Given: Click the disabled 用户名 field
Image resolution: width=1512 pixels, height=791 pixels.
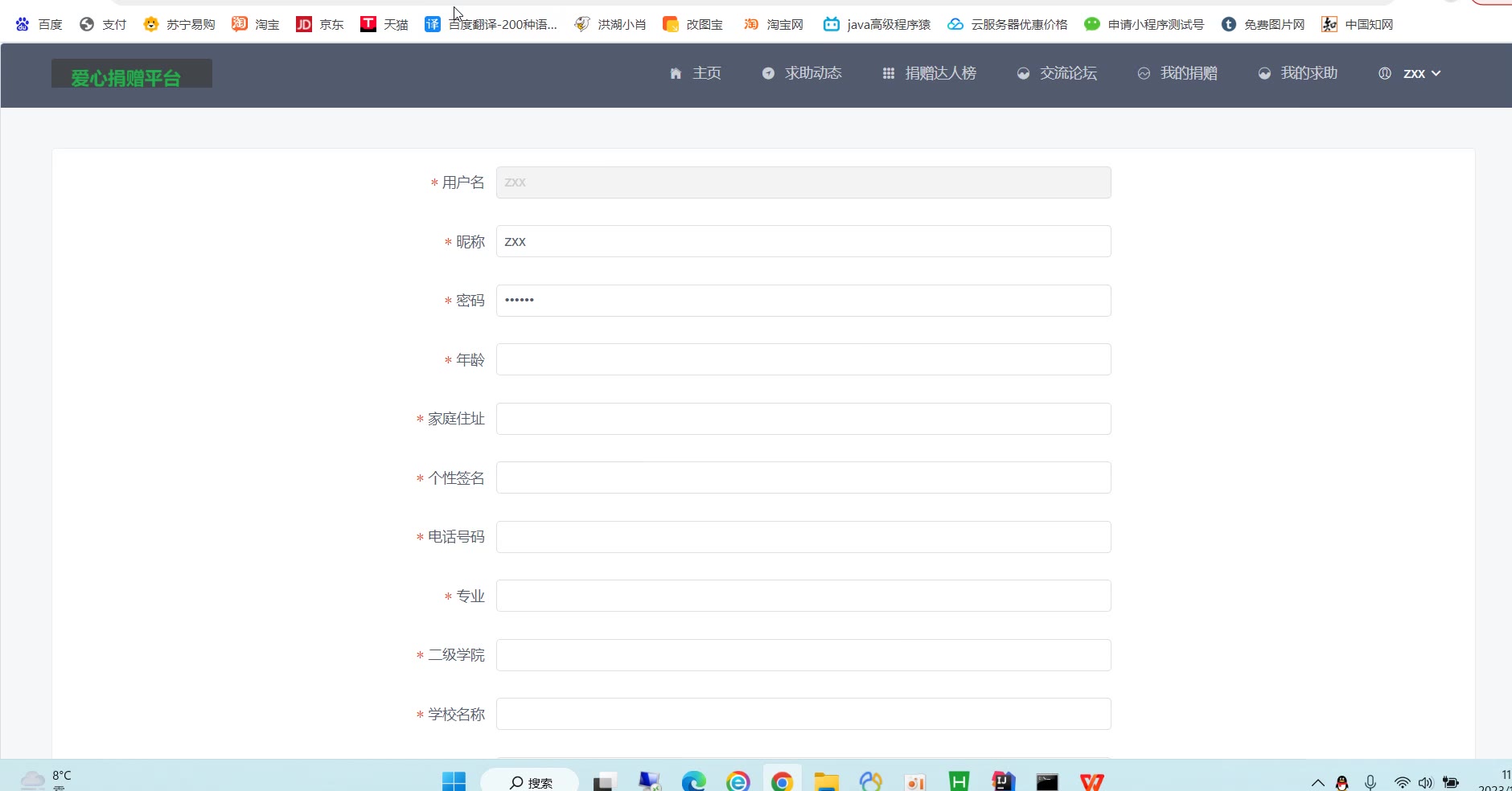Looking at the screenshot, I should (x=803, y=182).
